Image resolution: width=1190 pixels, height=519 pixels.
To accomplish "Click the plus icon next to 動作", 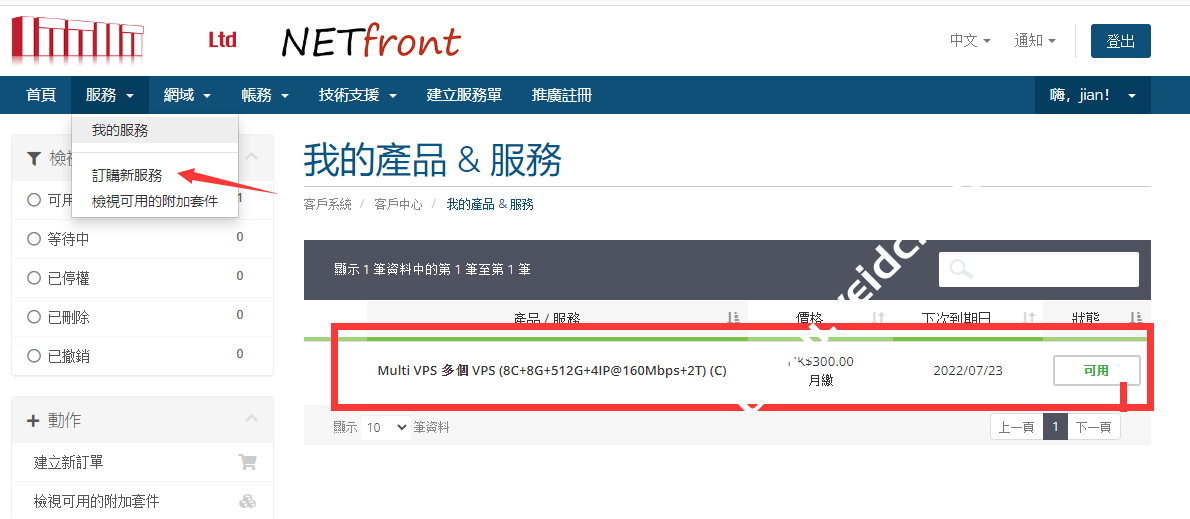I will coord(33,420).
